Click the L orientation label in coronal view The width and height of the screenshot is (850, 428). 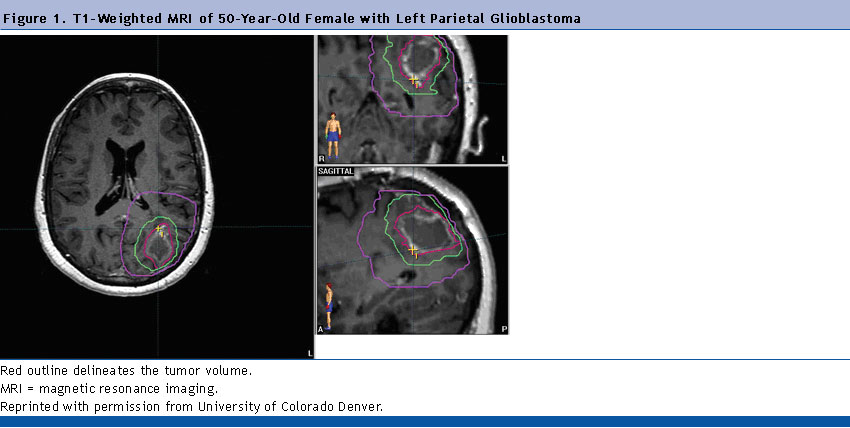504,159
